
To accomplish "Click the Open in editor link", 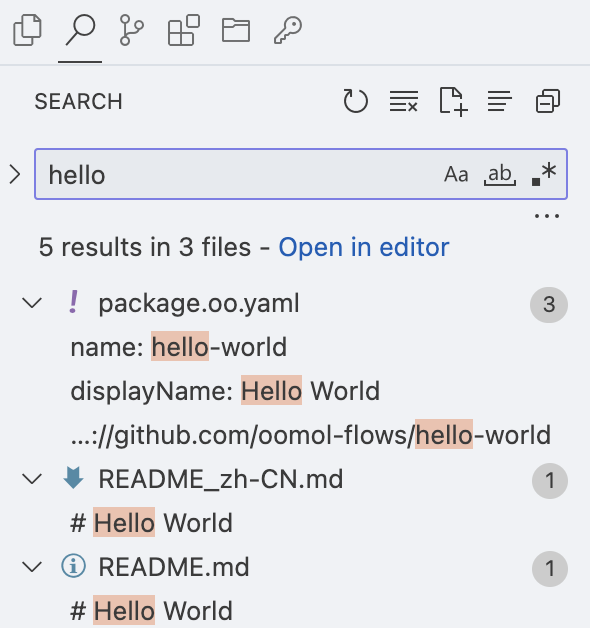I will coord(364,247).
